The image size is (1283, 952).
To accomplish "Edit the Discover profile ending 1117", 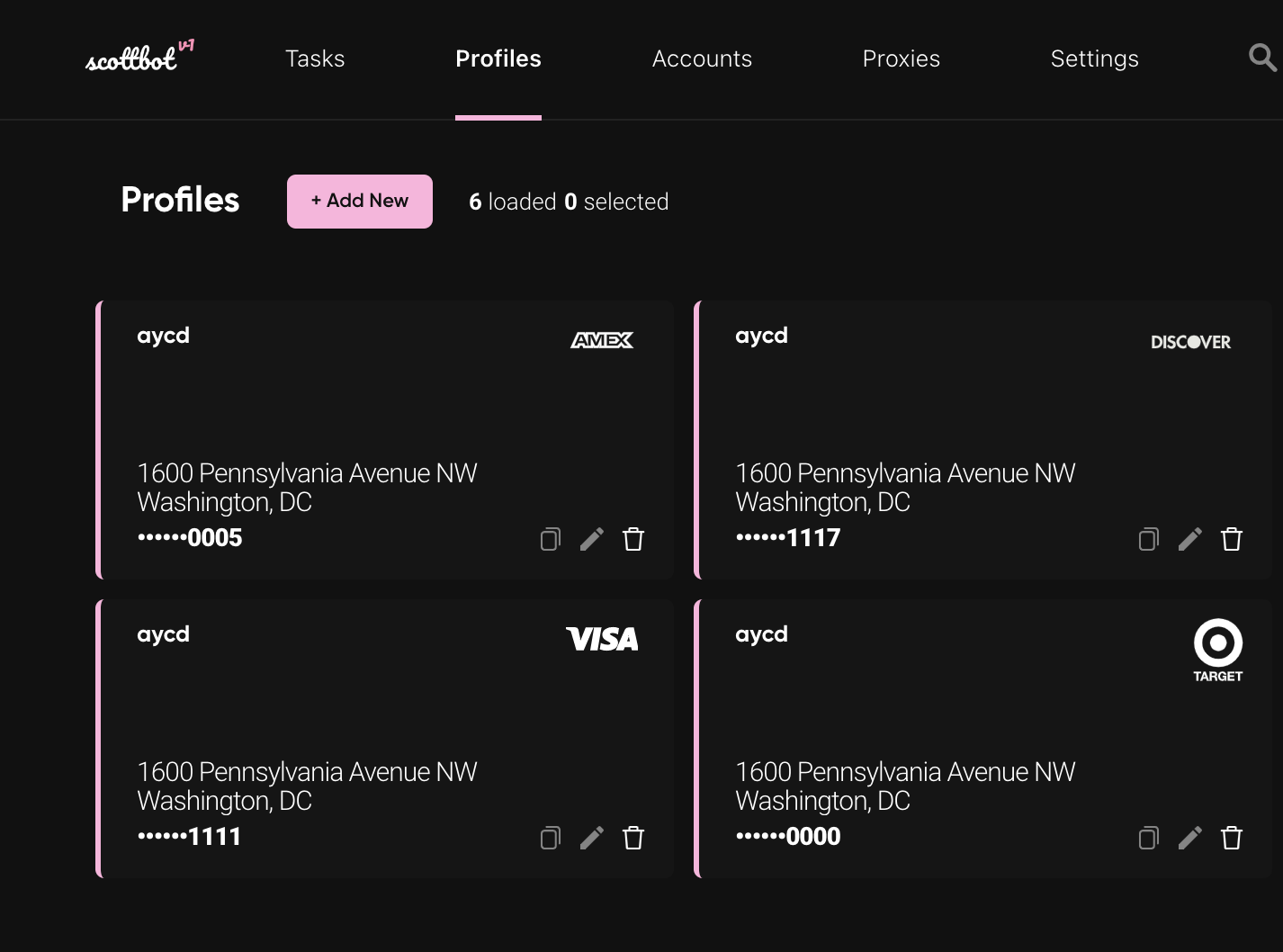I will pyautogui.click(x=1189, y=538).
